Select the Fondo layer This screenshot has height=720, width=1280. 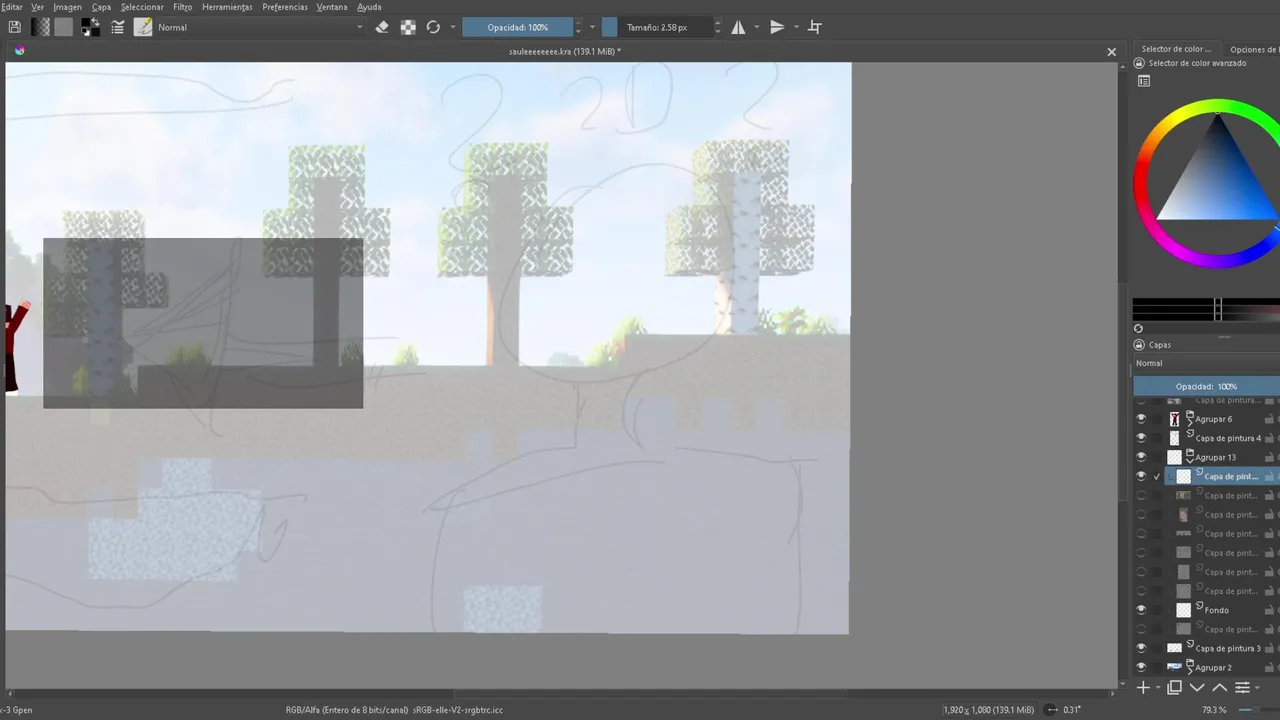click(x=1216, y=610)
